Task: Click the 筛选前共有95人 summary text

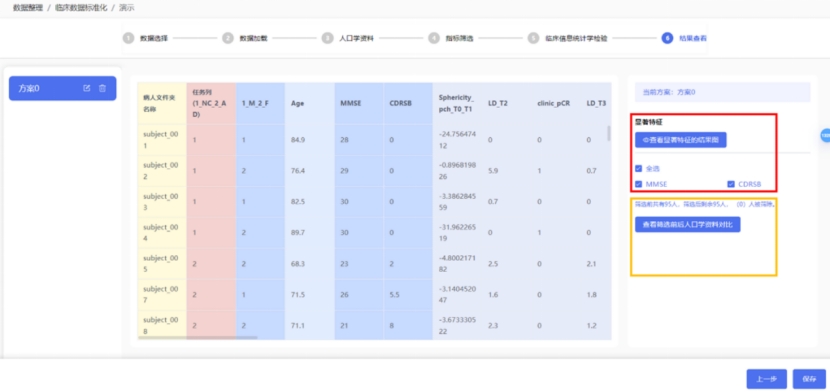Action: click(705, 204)
